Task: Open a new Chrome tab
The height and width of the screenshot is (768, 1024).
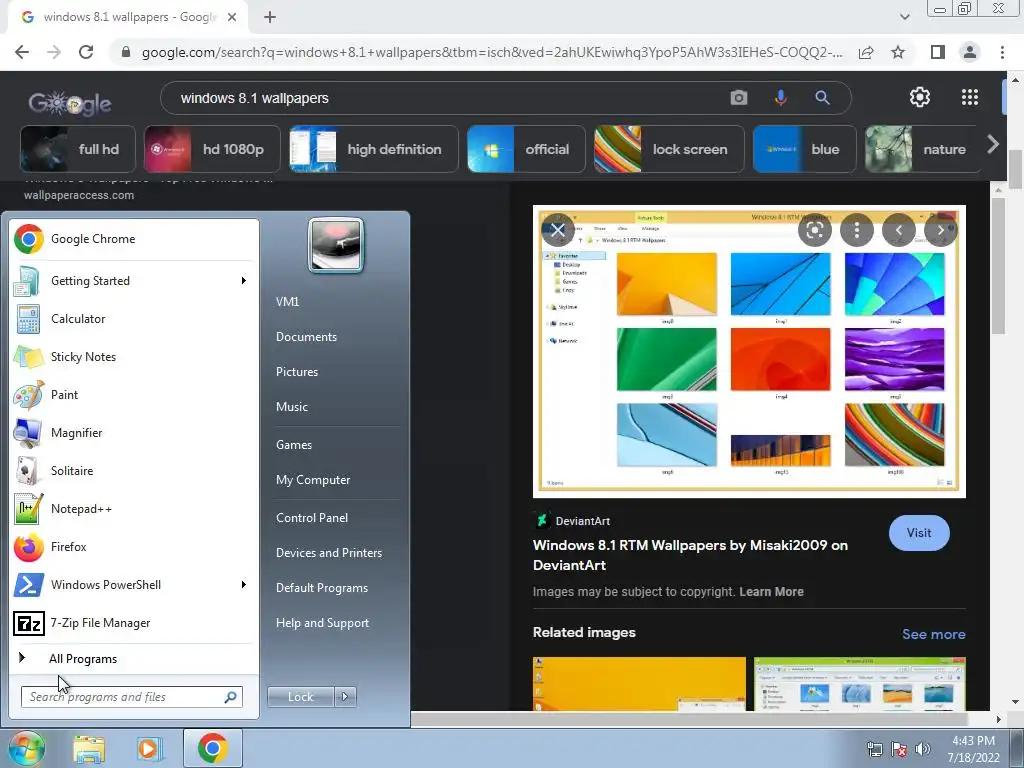Action: (270, 17)
